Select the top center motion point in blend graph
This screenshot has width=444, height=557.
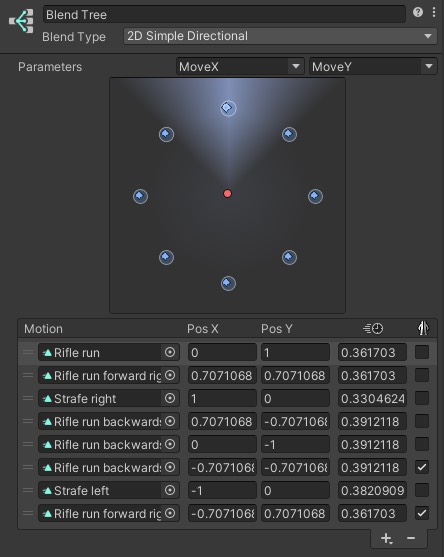pos(228,108)
